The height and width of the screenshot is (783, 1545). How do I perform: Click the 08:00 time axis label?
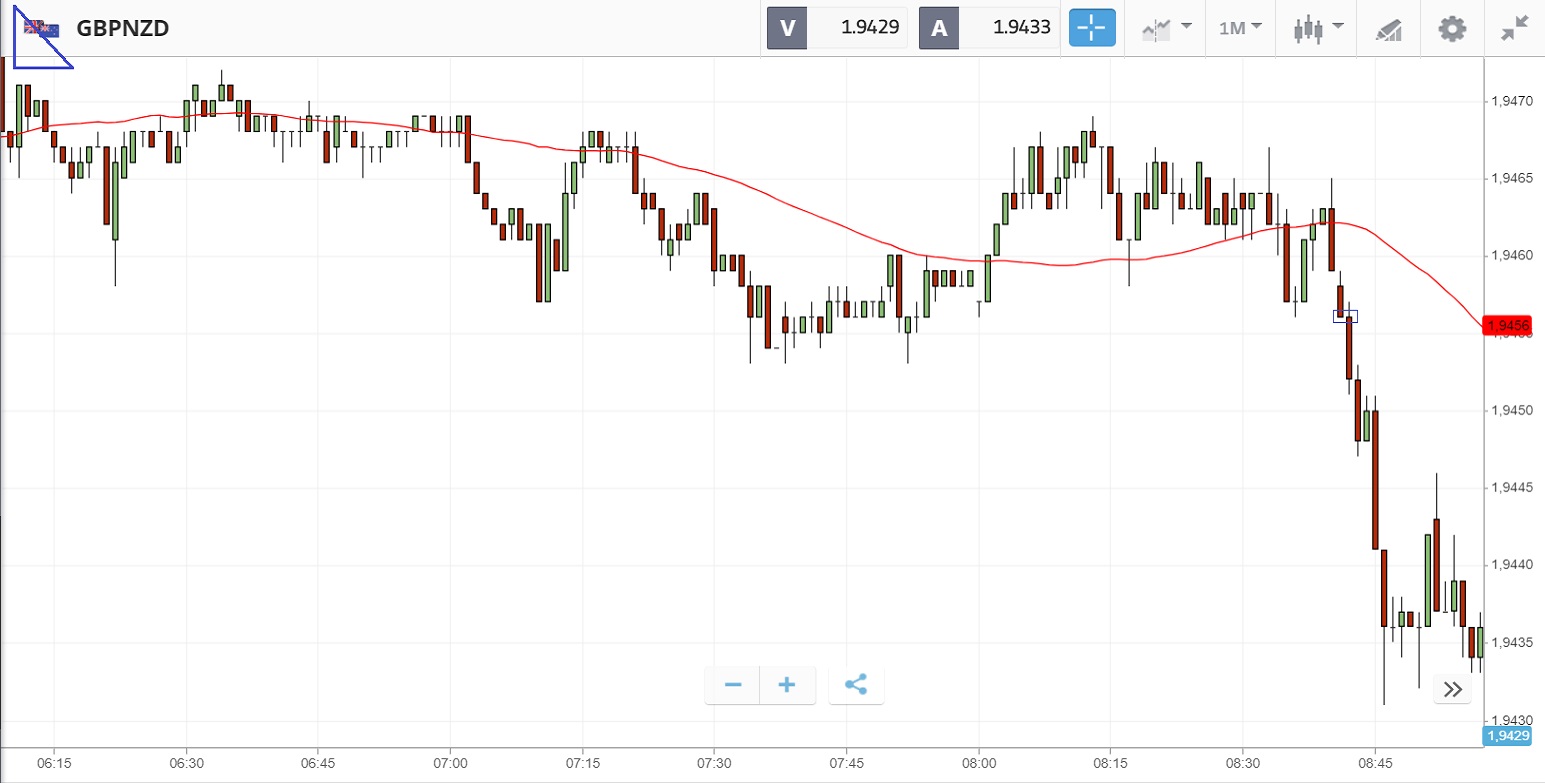pos(979,763)
